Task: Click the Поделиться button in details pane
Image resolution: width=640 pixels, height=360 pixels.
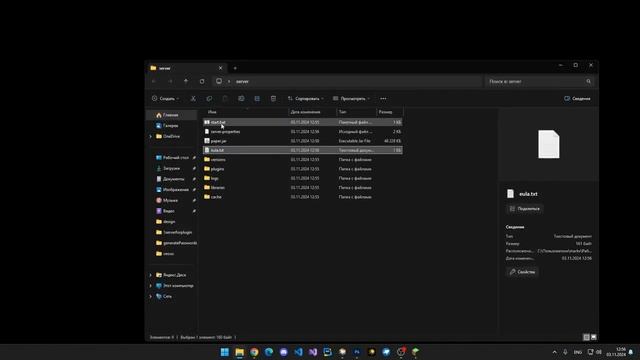Action: [x=524, y=209]
